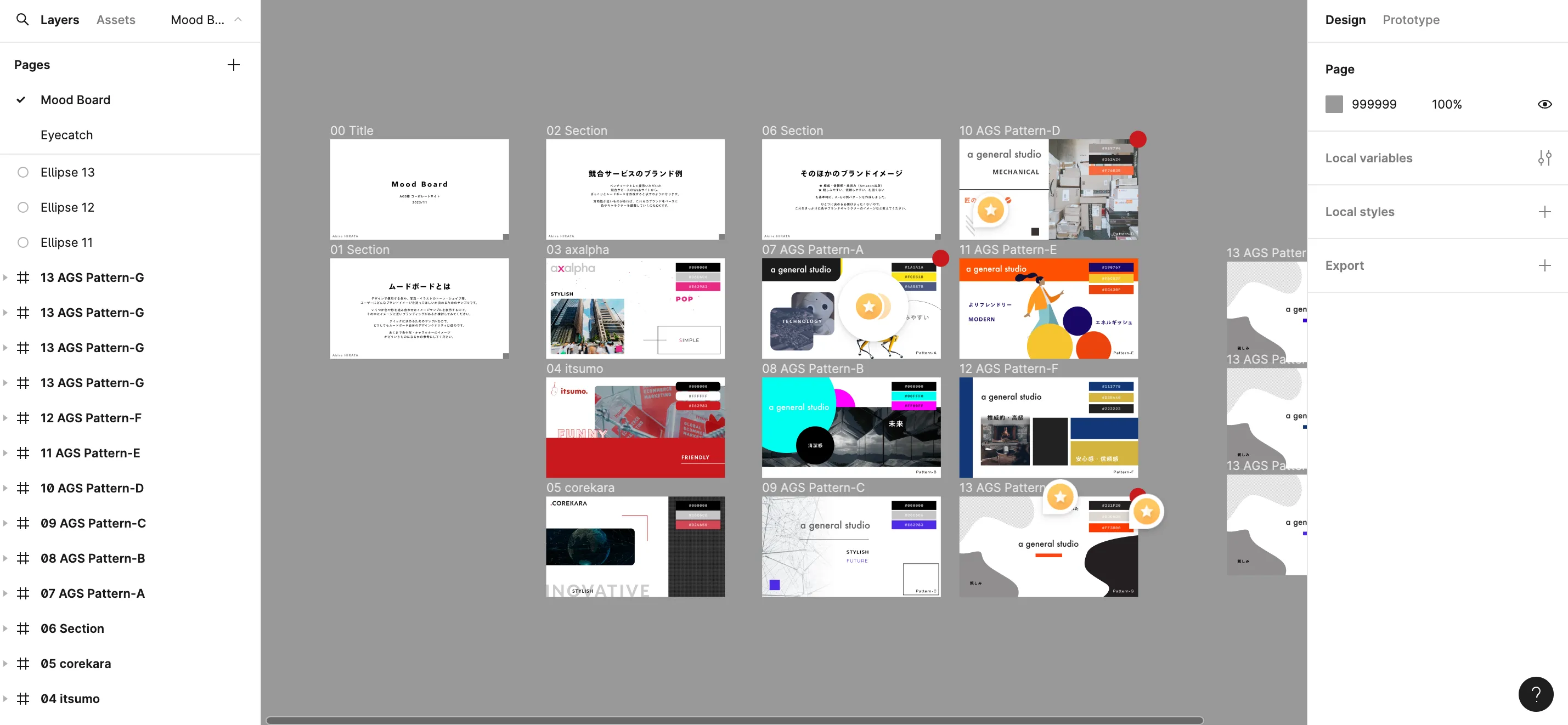The image size is (1568, 725).
Task: Select the checked Mood Board page
Action: tap(76, 100)
